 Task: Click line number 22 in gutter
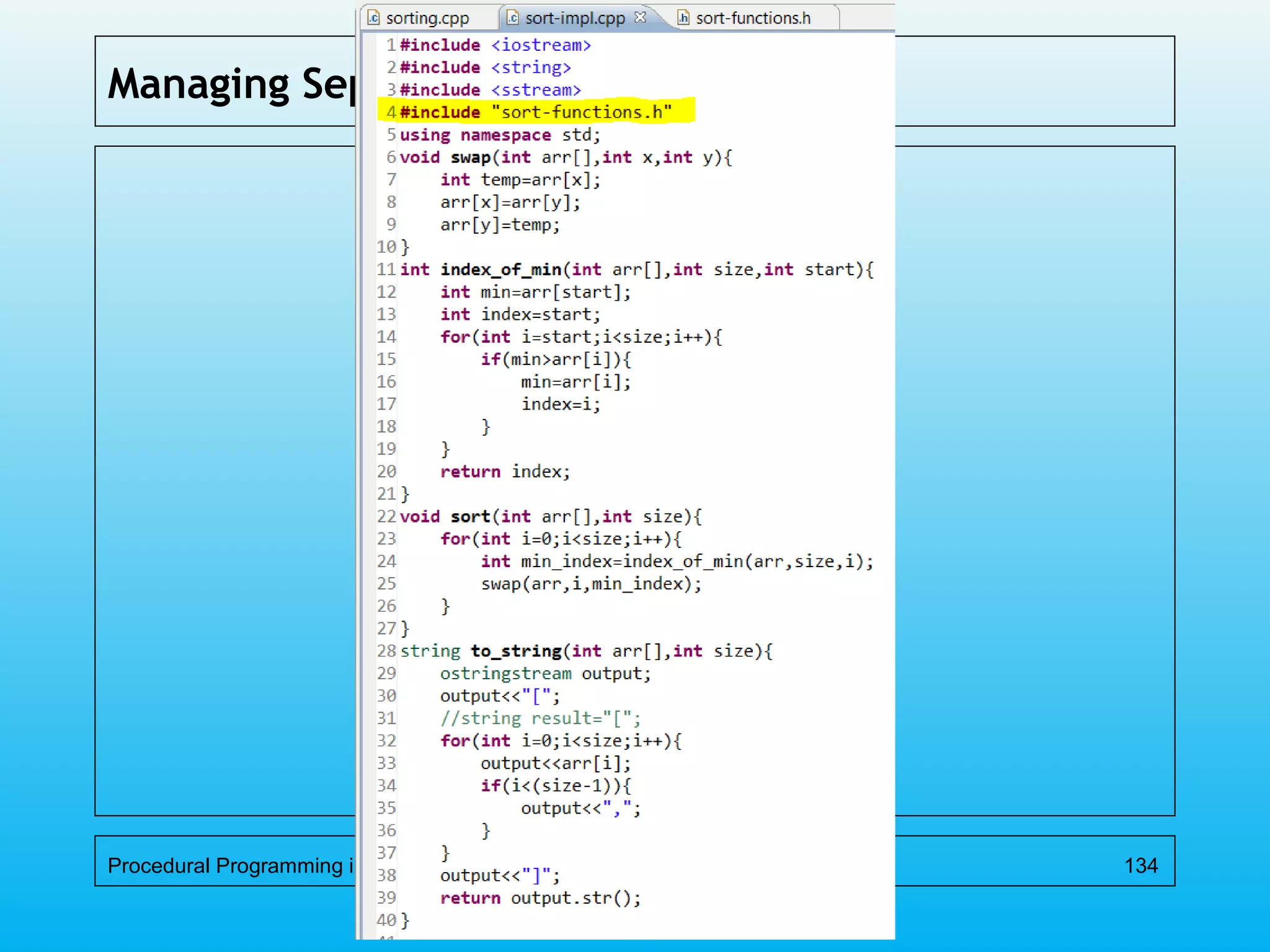click(386, 516)
